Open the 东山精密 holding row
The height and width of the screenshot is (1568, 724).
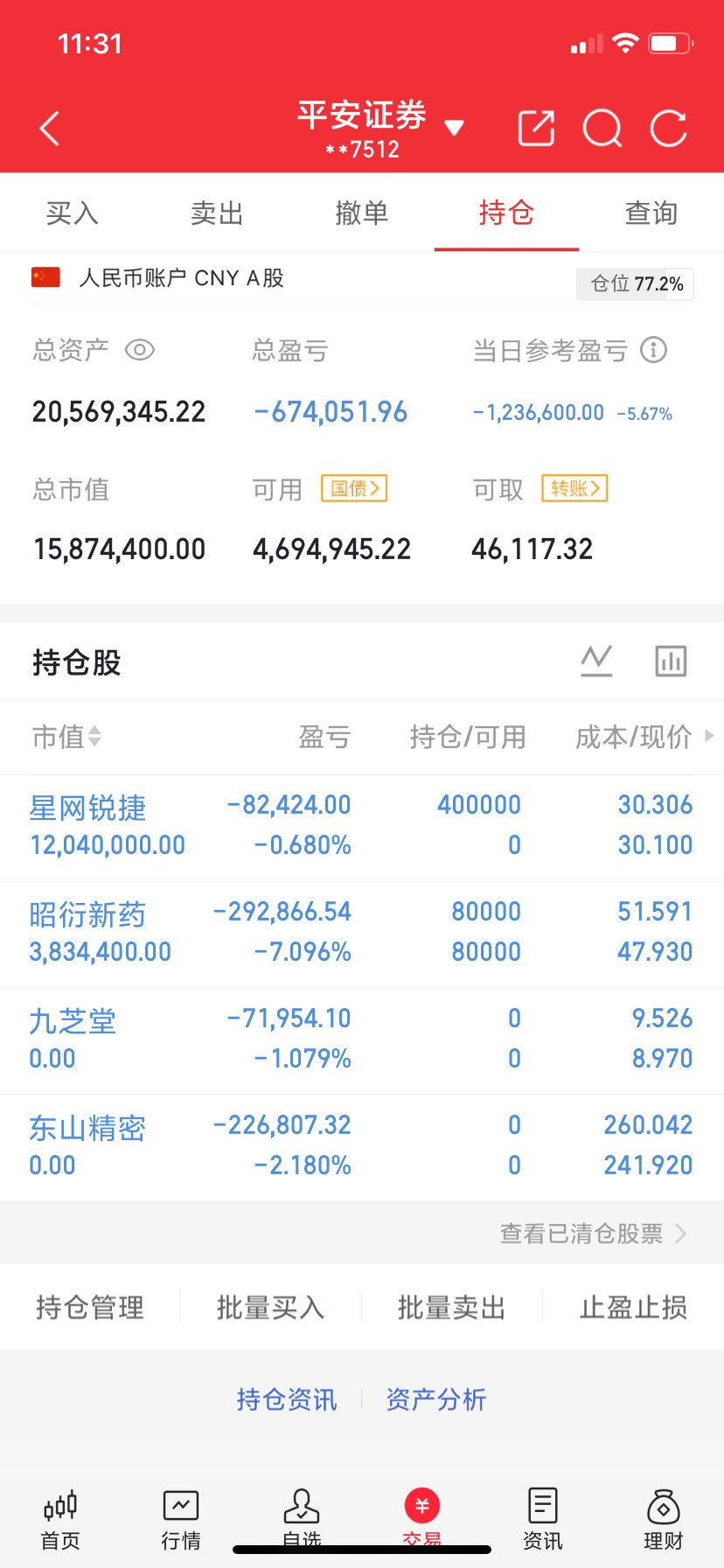point(362,1146)
